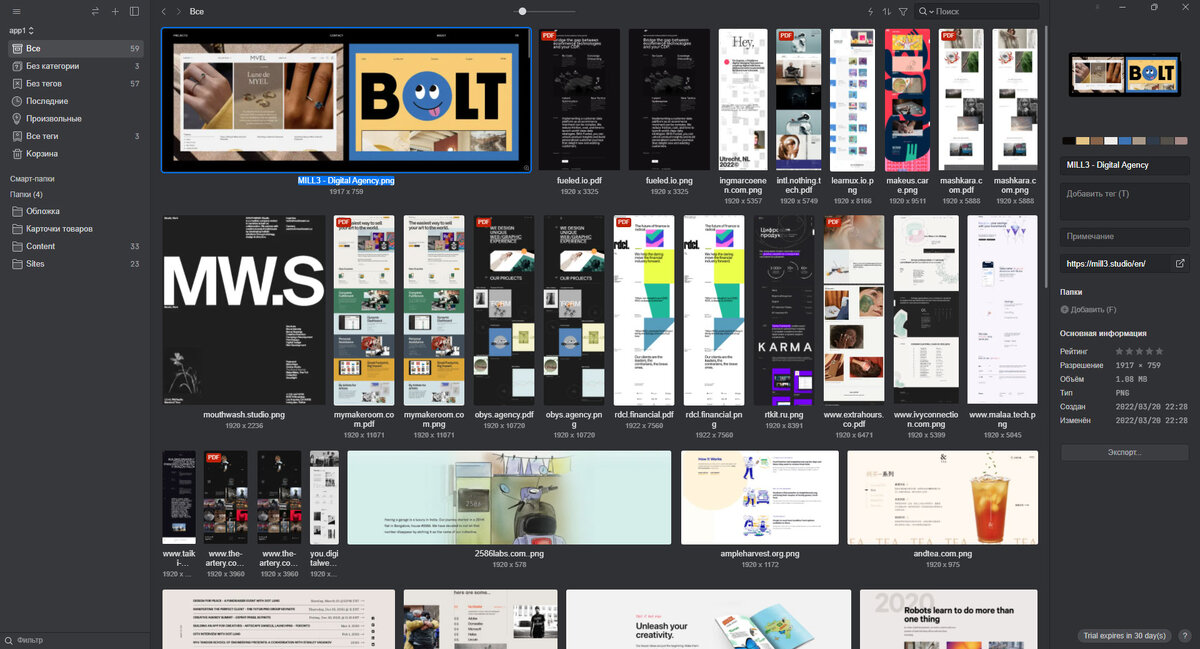This screenshot has height=649, width=1200.
Task: Pick the blue color swatch
Action: tap(1125, 141)
